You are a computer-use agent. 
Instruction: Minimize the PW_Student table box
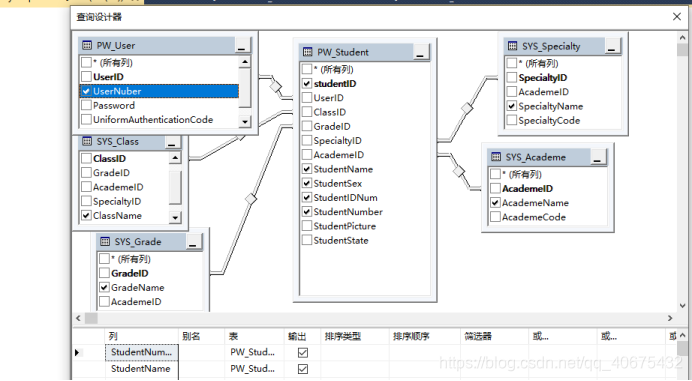pyautogui.click(x=420, y=53)
